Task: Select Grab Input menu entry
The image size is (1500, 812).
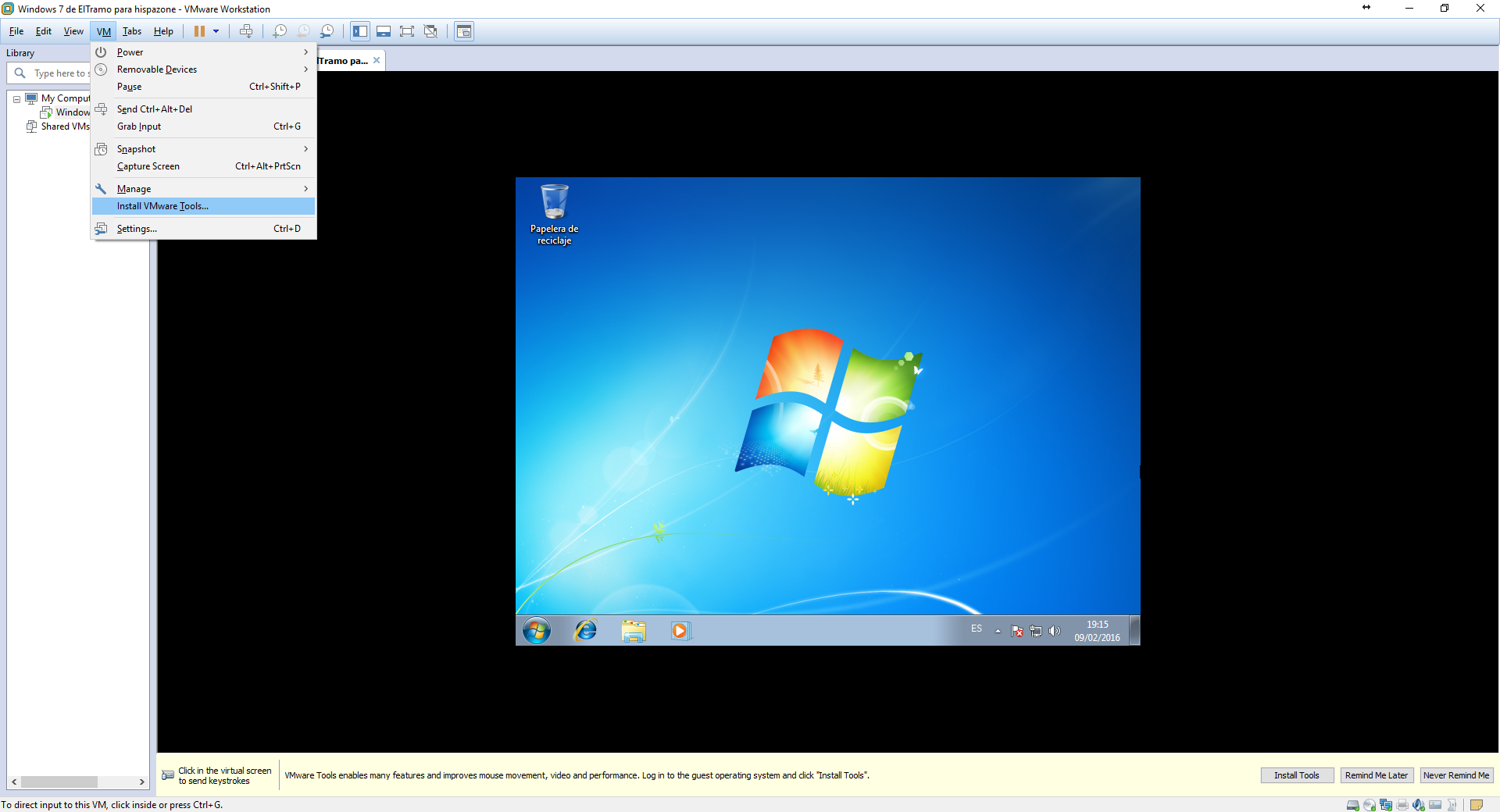Action: tap(203, 126)
